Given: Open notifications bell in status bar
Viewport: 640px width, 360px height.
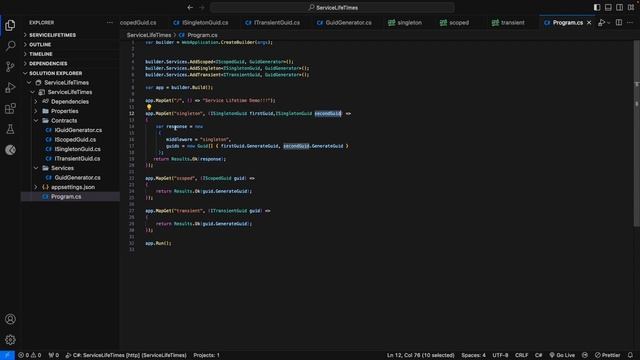Looking at the screenshot, I should 630,355.
